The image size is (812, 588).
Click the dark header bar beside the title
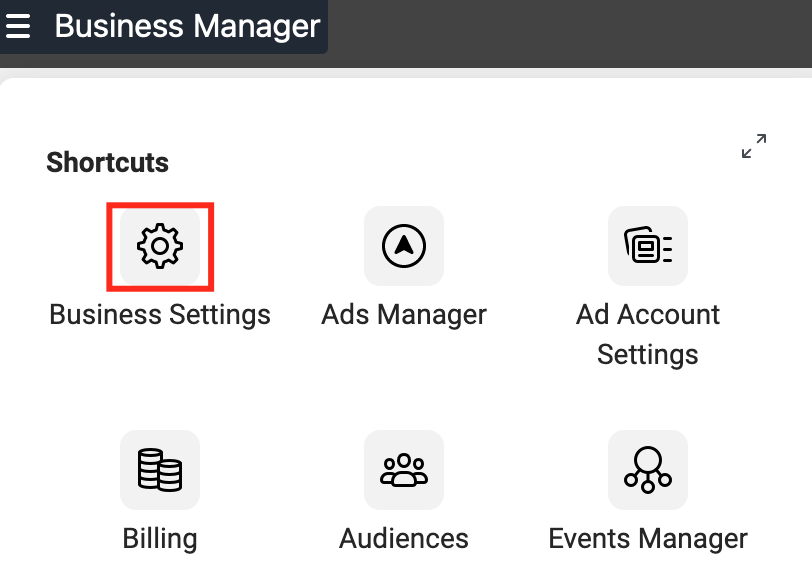click(570, 32)
